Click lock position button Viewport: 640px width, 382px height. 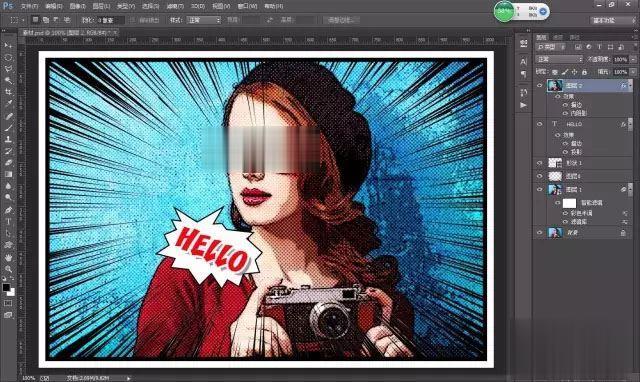click(x=574, y=72)
